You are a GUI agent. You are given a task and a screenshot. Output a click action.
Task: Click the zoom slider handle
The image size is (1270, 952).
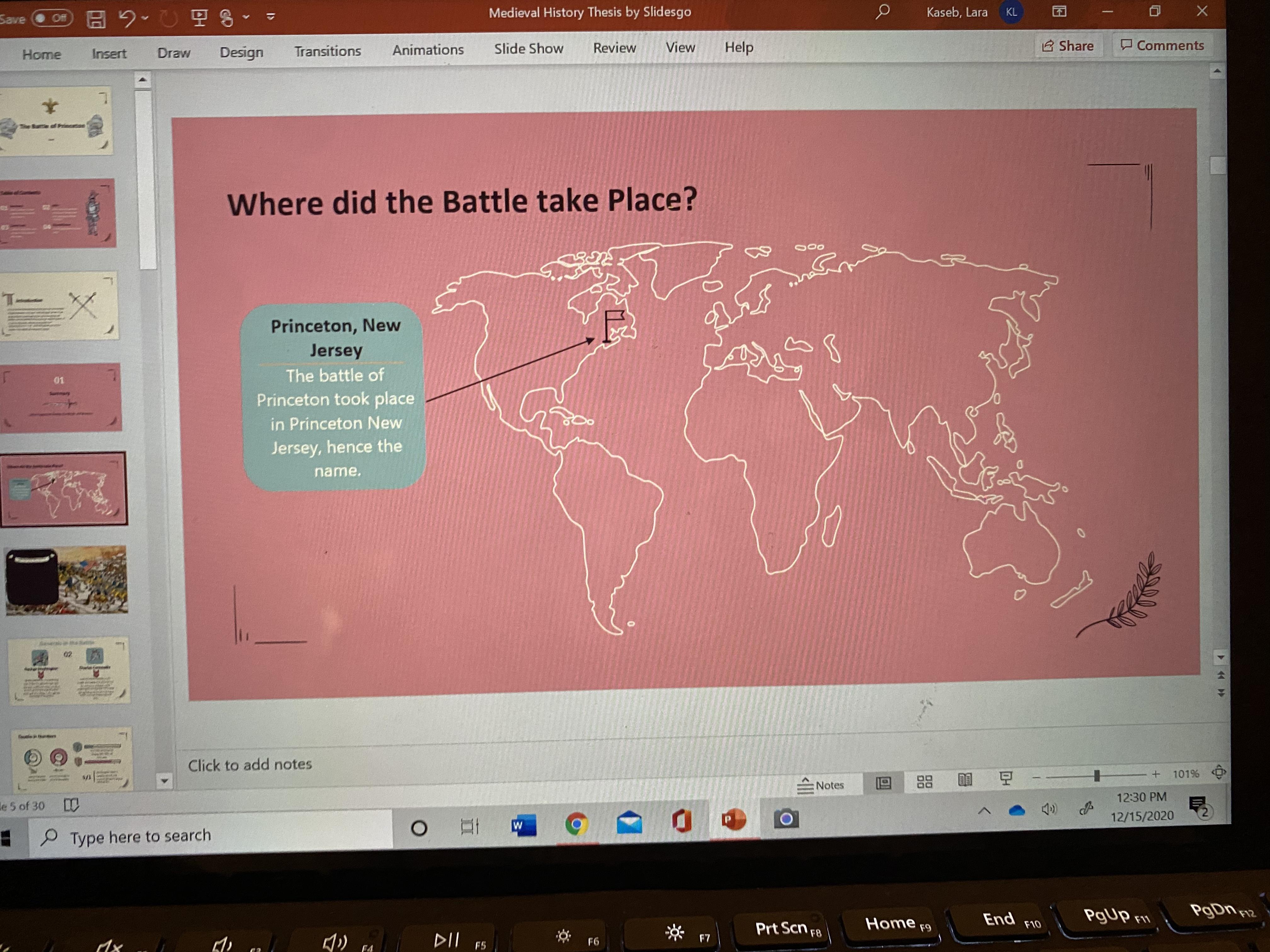click(x=1097, y=776)
